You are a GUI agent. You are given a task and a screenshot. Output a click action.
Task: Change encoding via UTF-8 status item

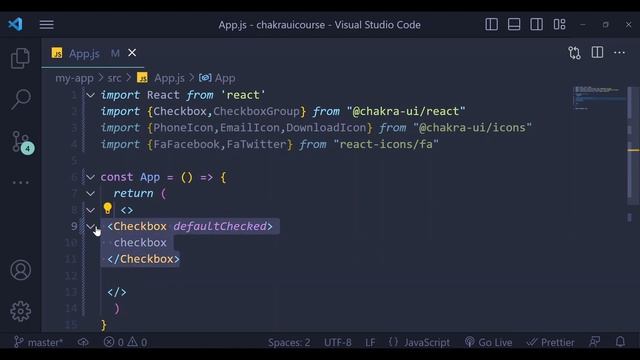coord(338,342)
